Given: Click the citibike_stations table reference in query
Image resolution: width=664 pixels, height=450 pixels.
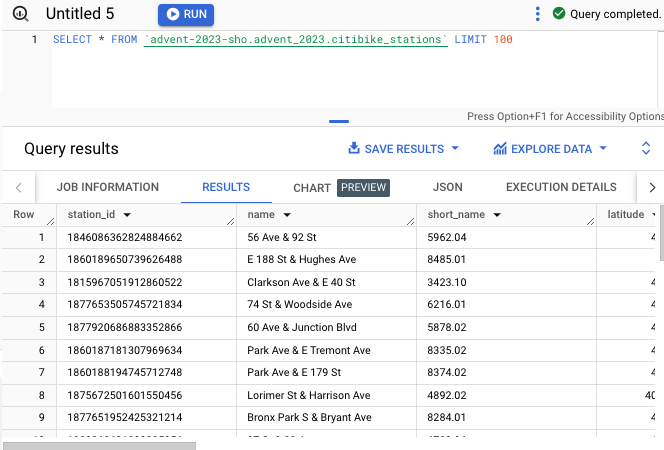Looking at the screenshot, I should point(296,39).
